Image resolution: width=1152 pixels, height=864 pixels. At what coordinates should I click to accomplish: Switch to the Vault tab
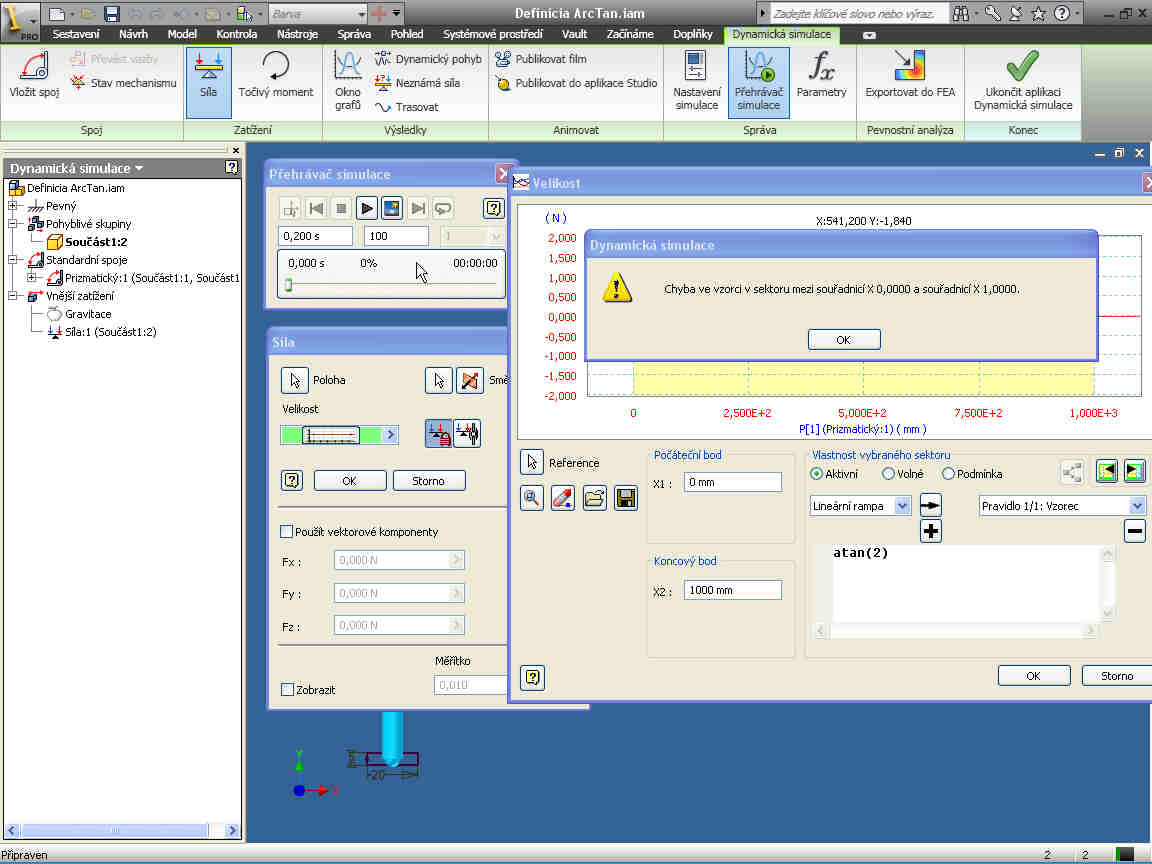point(574,34)
